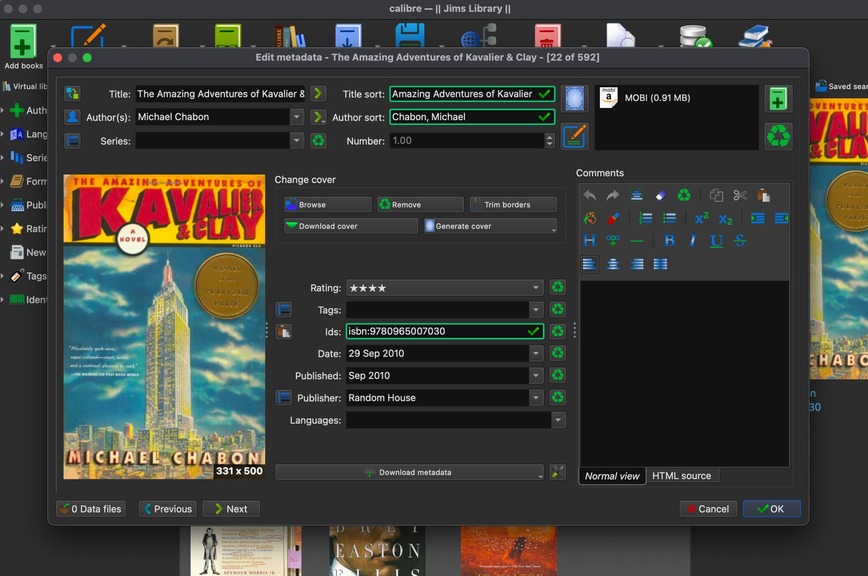Add a format to this book
The image size is (868, 576).
pyautogui.click(x=778, y=99)
